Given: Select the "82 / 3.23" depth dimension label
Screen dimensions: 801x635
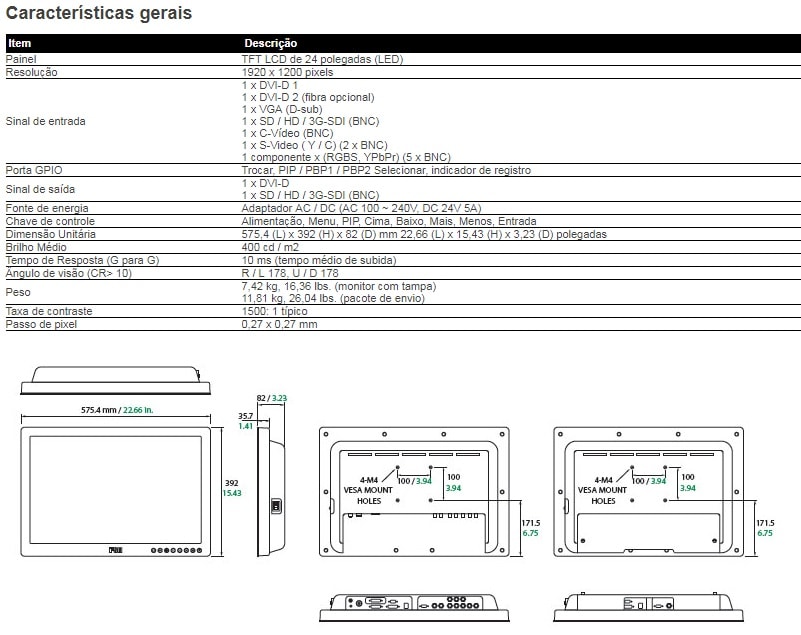Looking at the screenshot, I should (x=271, y=398).
